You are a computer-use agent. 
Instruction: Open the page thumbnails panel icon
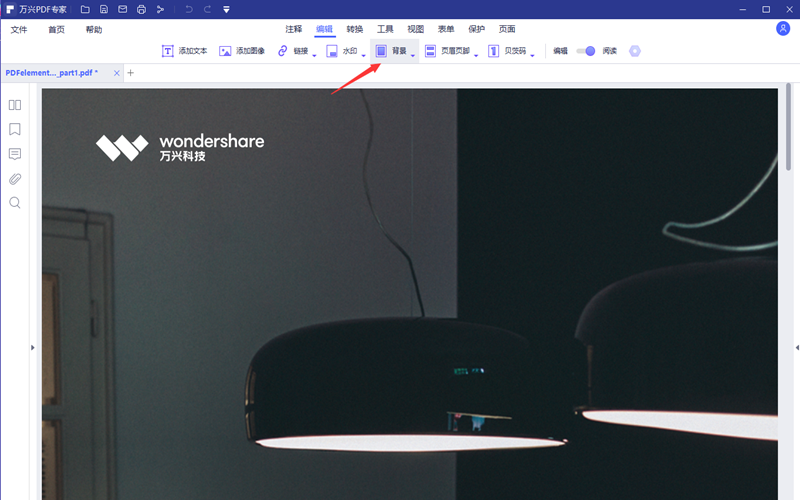tap(15, 105)
